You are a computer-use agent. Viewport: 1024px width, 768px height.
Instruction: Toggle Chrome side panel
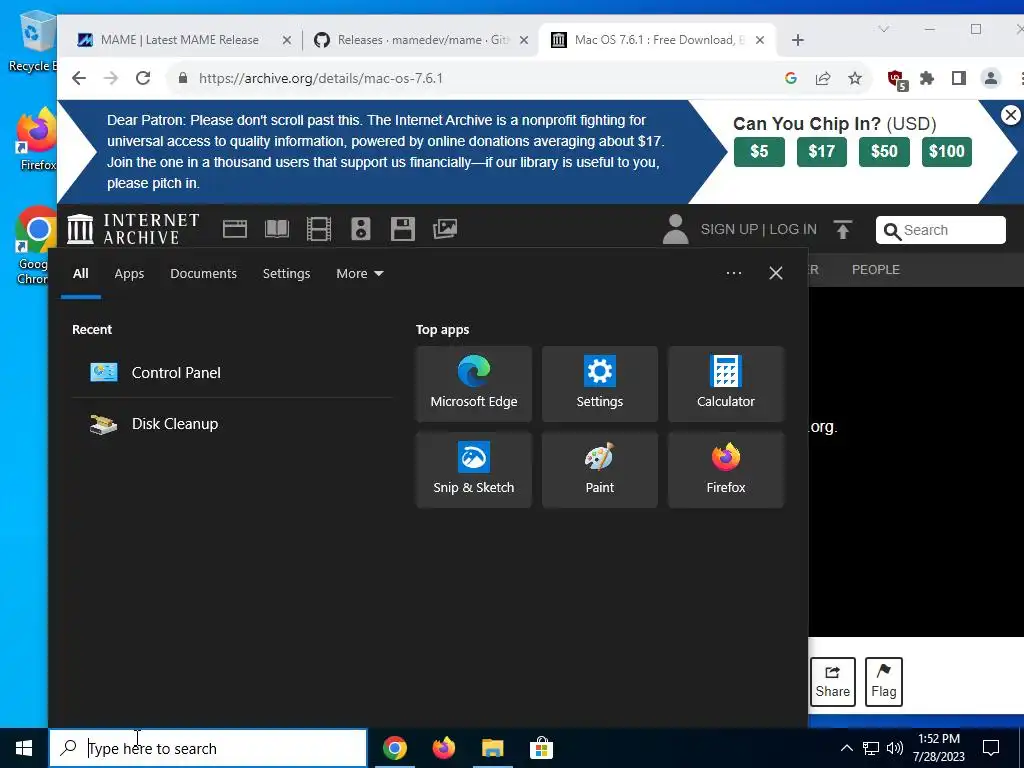(x=959, y=78)
